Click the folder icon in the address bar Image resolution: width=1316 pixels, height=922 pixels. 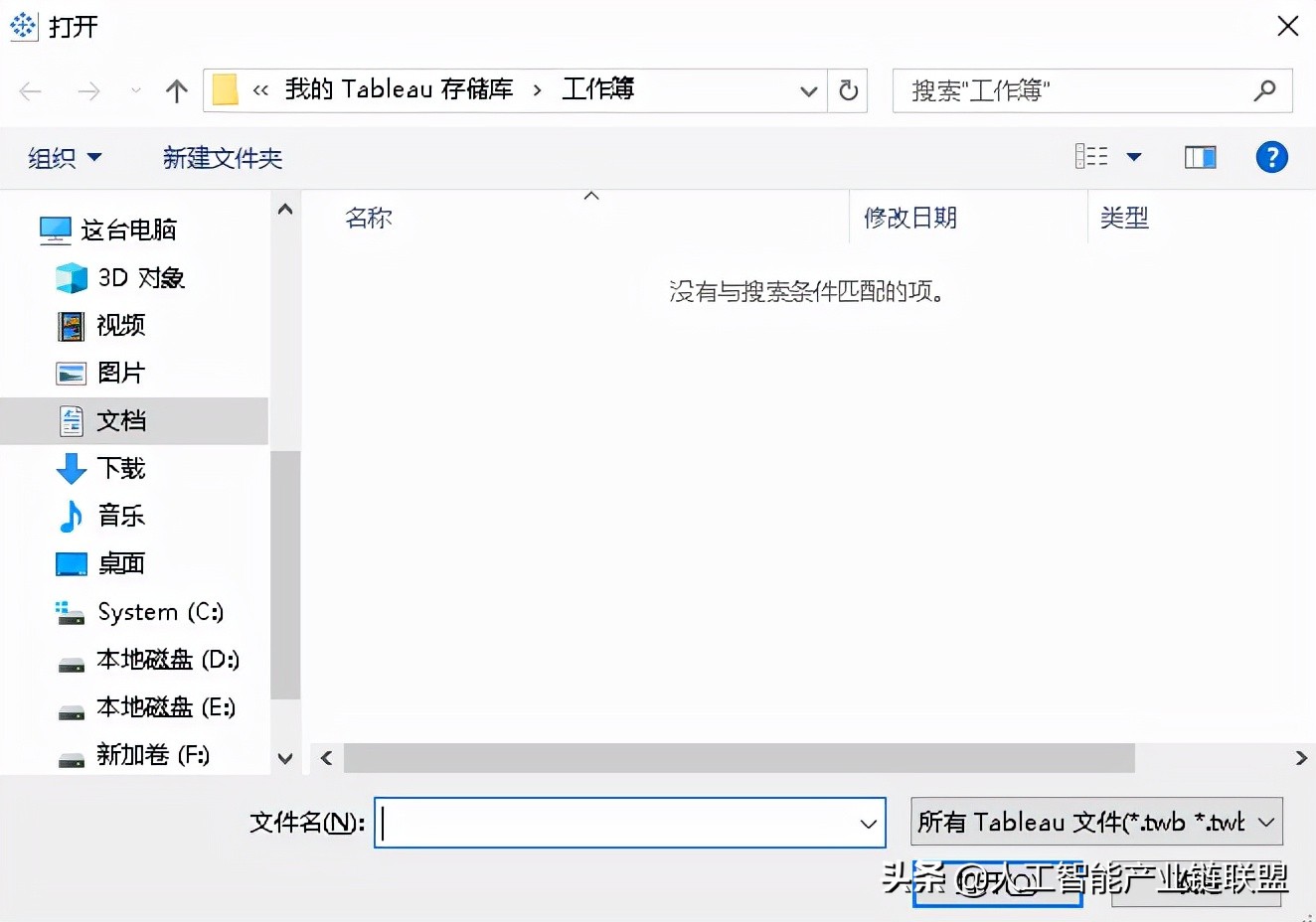pyautogui.click(x=225, y=88)
